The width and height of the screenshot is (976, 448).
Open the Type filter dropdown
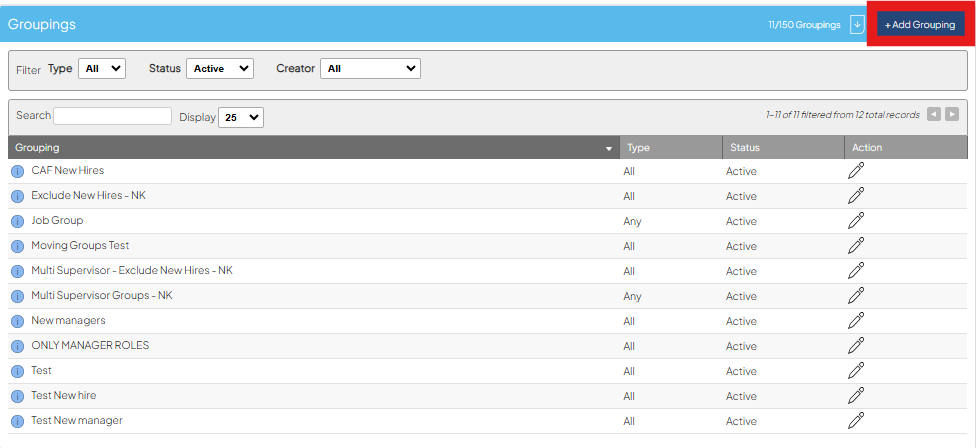click(102, 68)
